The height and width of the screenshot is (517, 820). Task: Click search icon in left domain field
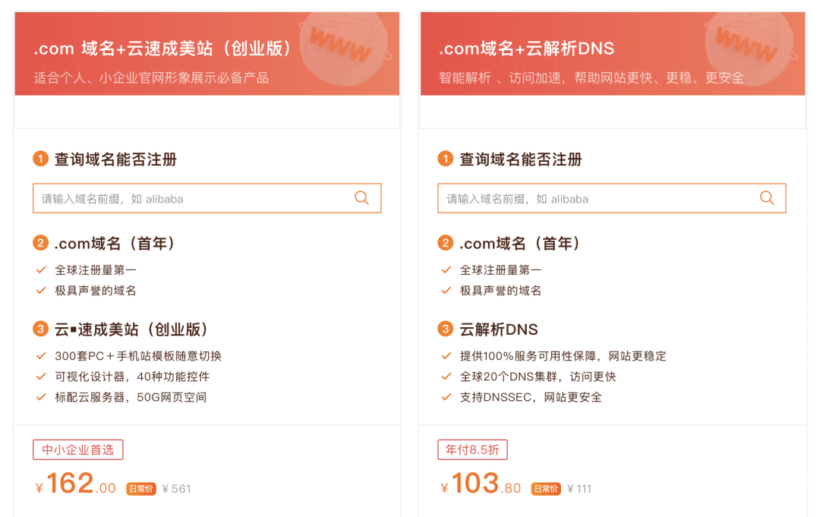pos(362,198)
